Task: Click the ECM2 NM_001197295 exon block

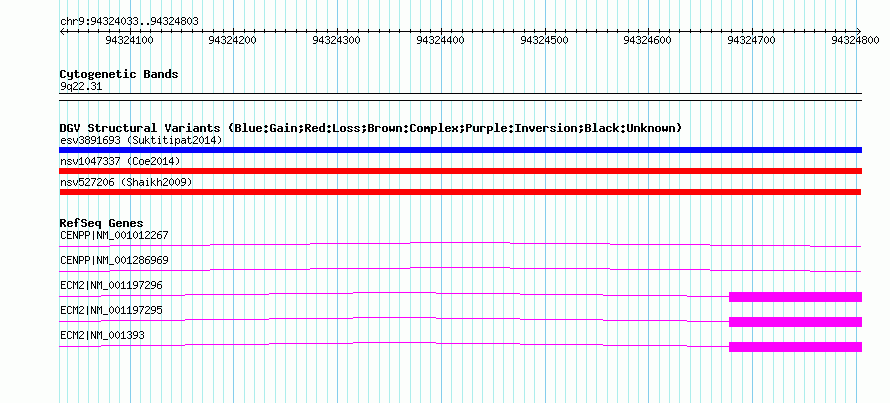Action: click(795, 322)
